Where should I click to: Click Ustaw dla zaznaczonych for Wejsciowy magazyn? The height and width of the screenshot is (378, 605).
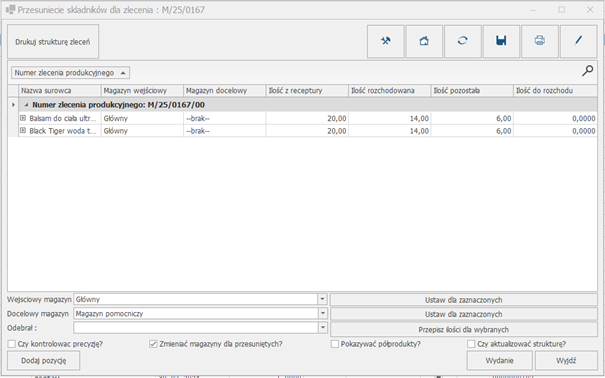pyautogui.click(x=464, y=300)
